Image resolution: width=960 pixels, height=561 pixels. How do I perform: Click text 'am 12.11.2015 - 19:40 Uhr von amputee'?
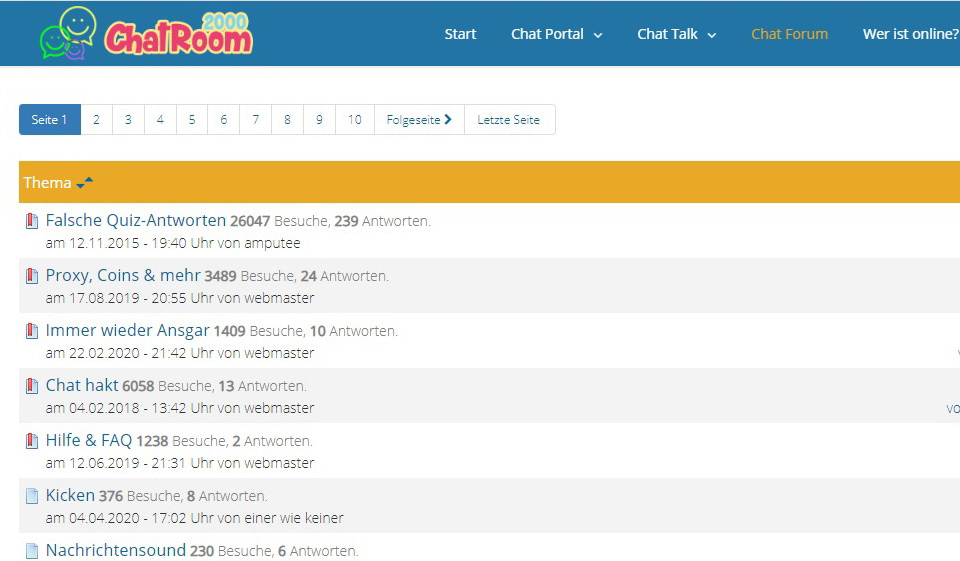[x=173, y=243]
